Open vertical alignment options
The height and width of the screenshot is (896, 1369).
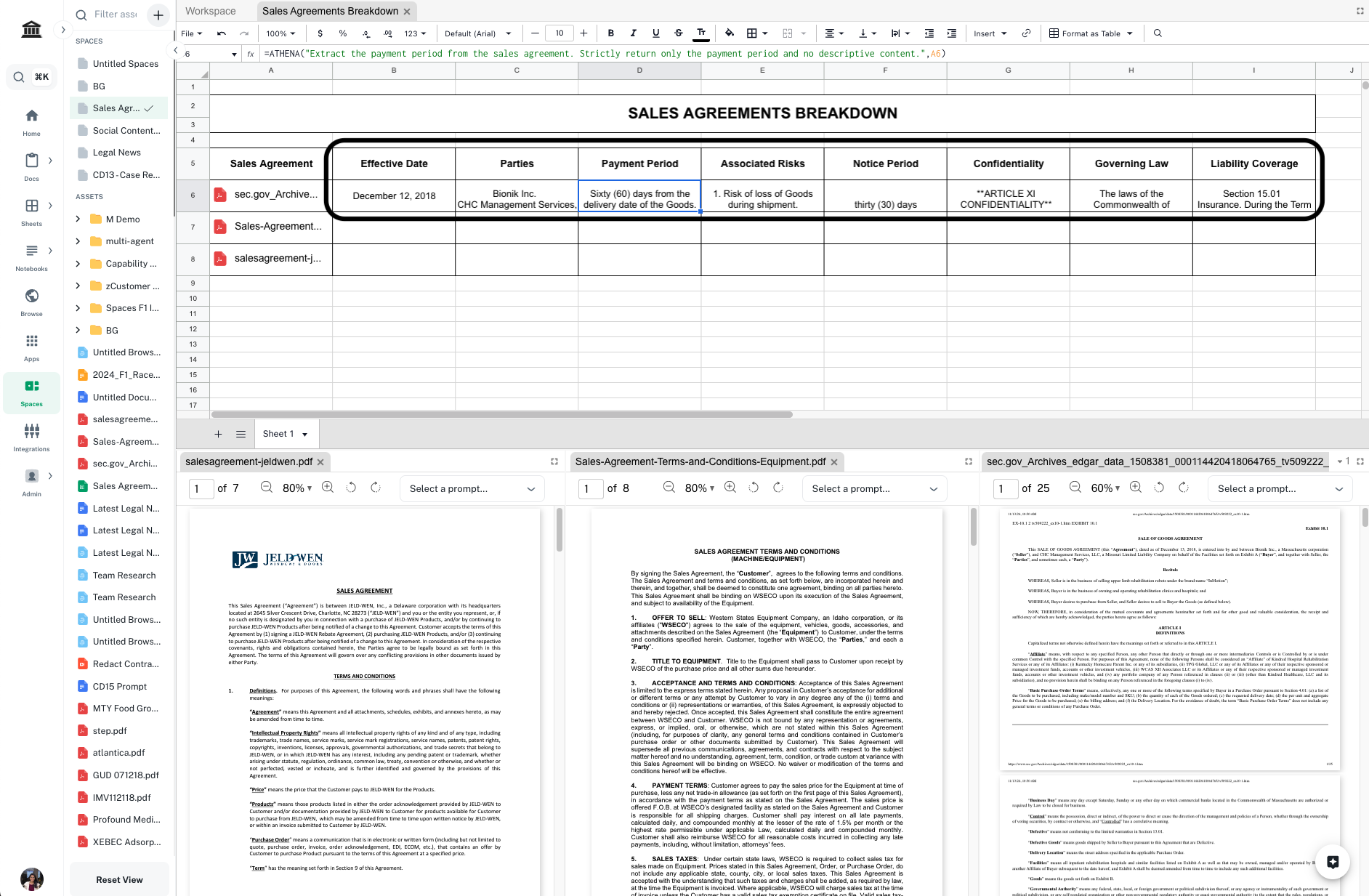(868, 33)
